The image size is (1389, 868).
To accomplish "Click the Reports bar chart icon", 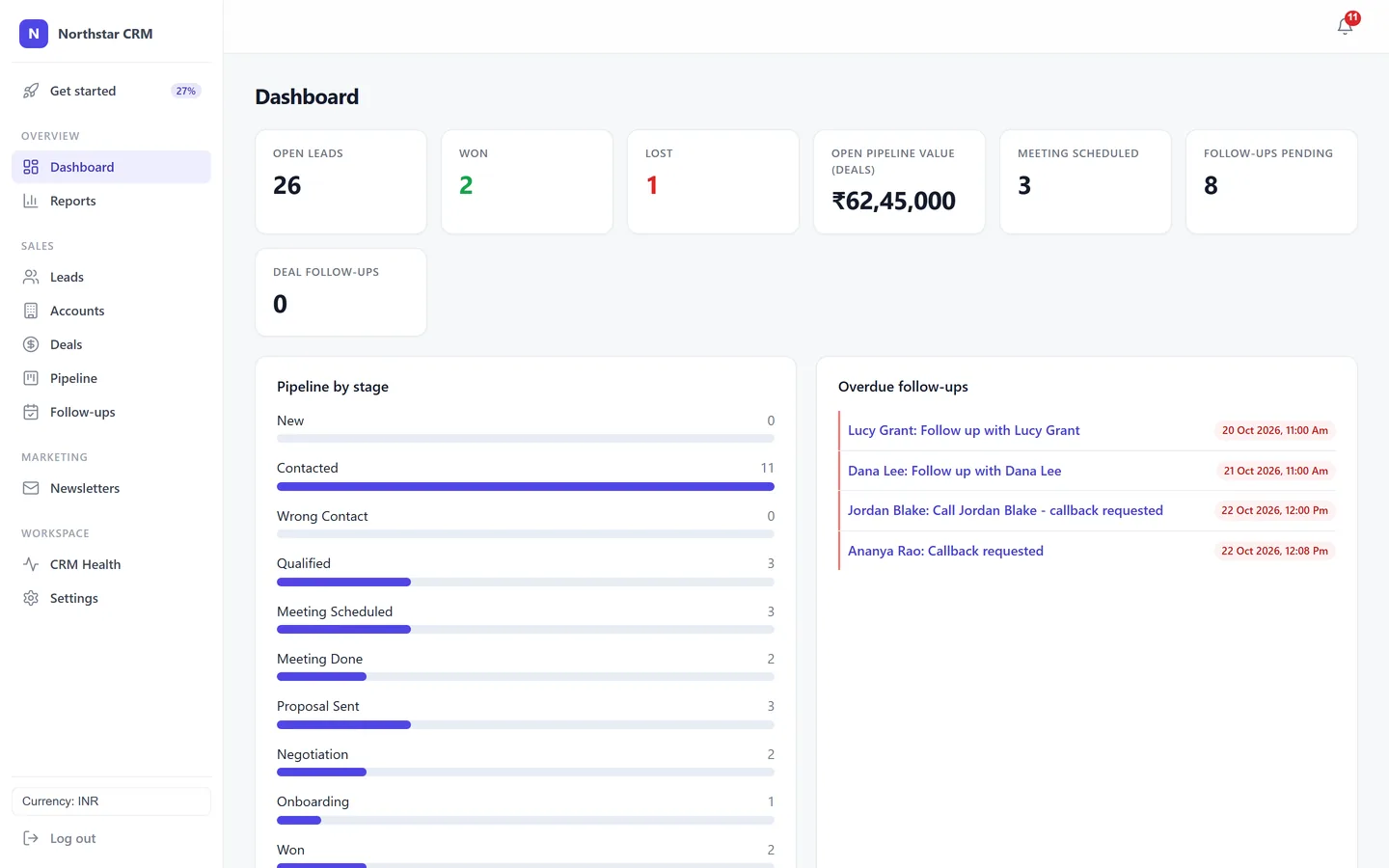I will point(31,201).
